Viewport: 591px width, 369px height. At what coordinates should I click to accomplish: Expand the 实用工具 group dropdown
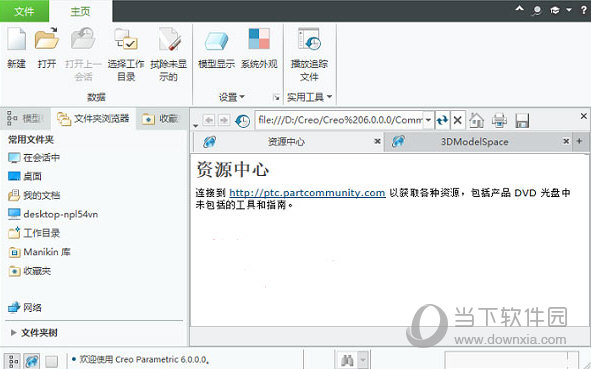coord(329,97)
